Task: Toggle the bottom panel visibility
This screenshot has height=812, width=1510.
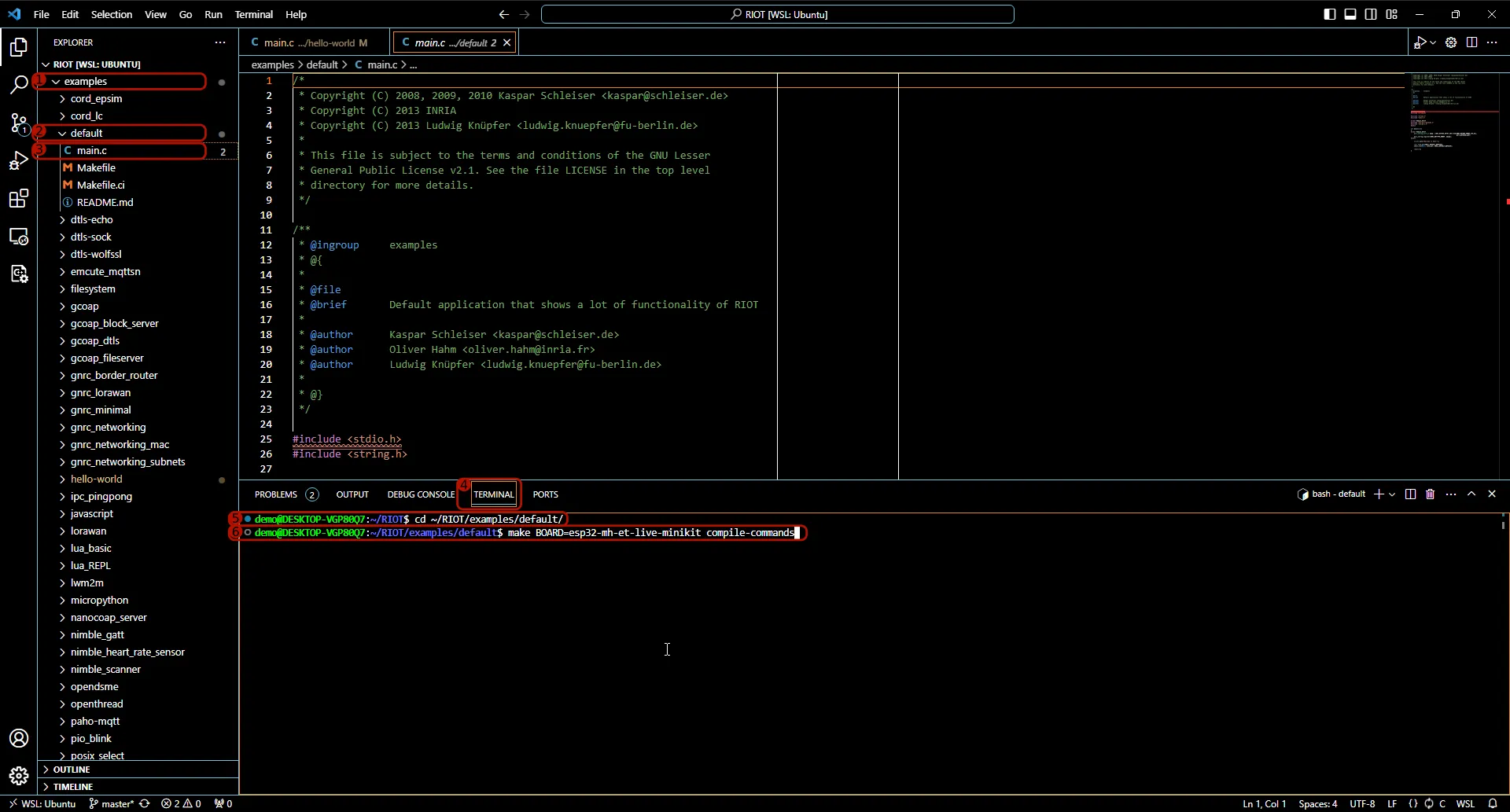Action: (1351, 14)
